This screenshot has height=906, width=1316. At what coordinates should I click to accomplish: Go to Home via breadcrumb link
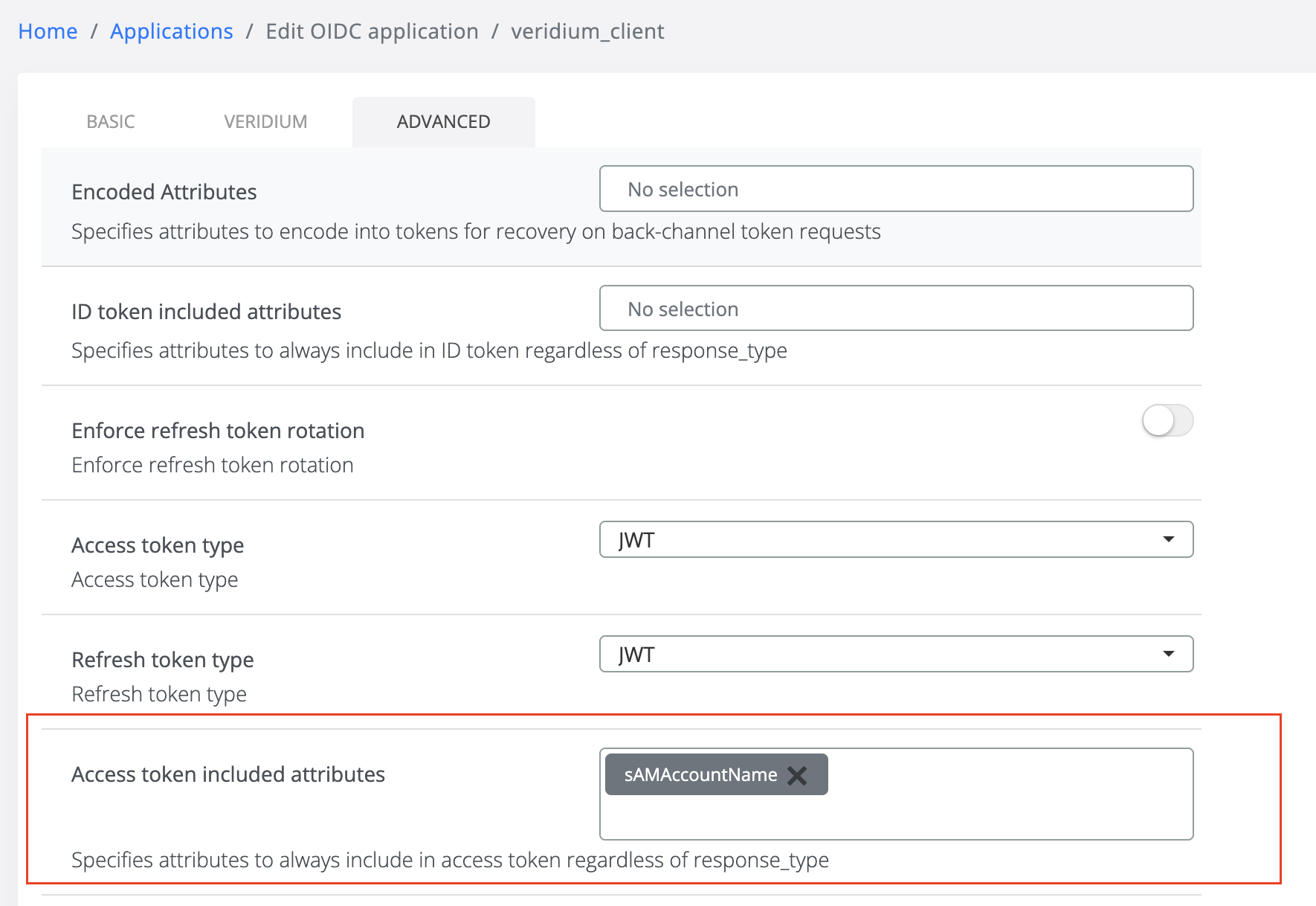[x=48, y=31]
